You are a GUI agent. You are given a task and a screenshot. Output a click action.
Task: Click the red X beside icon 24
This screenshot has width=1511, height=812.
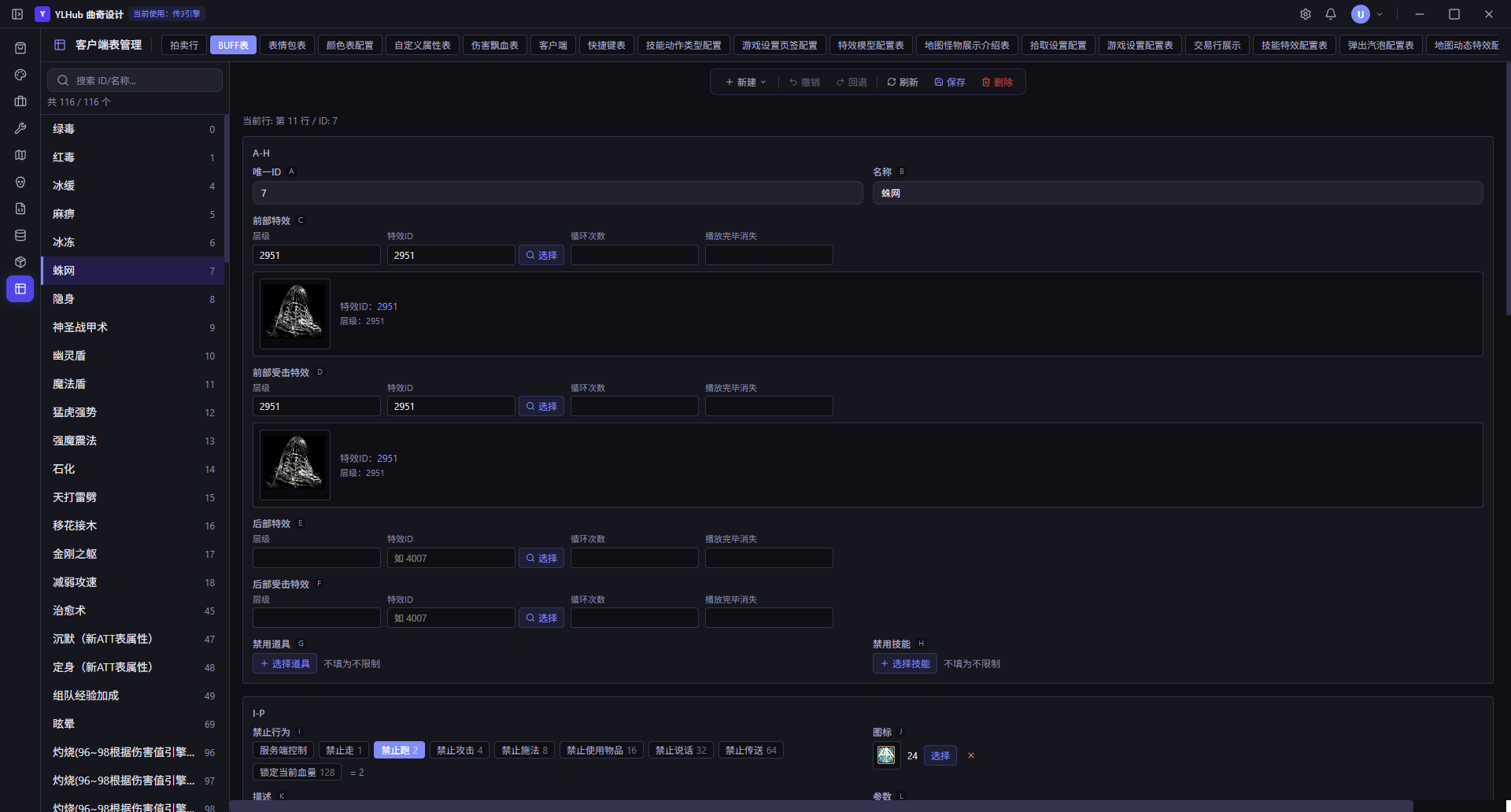pos(971,755)
